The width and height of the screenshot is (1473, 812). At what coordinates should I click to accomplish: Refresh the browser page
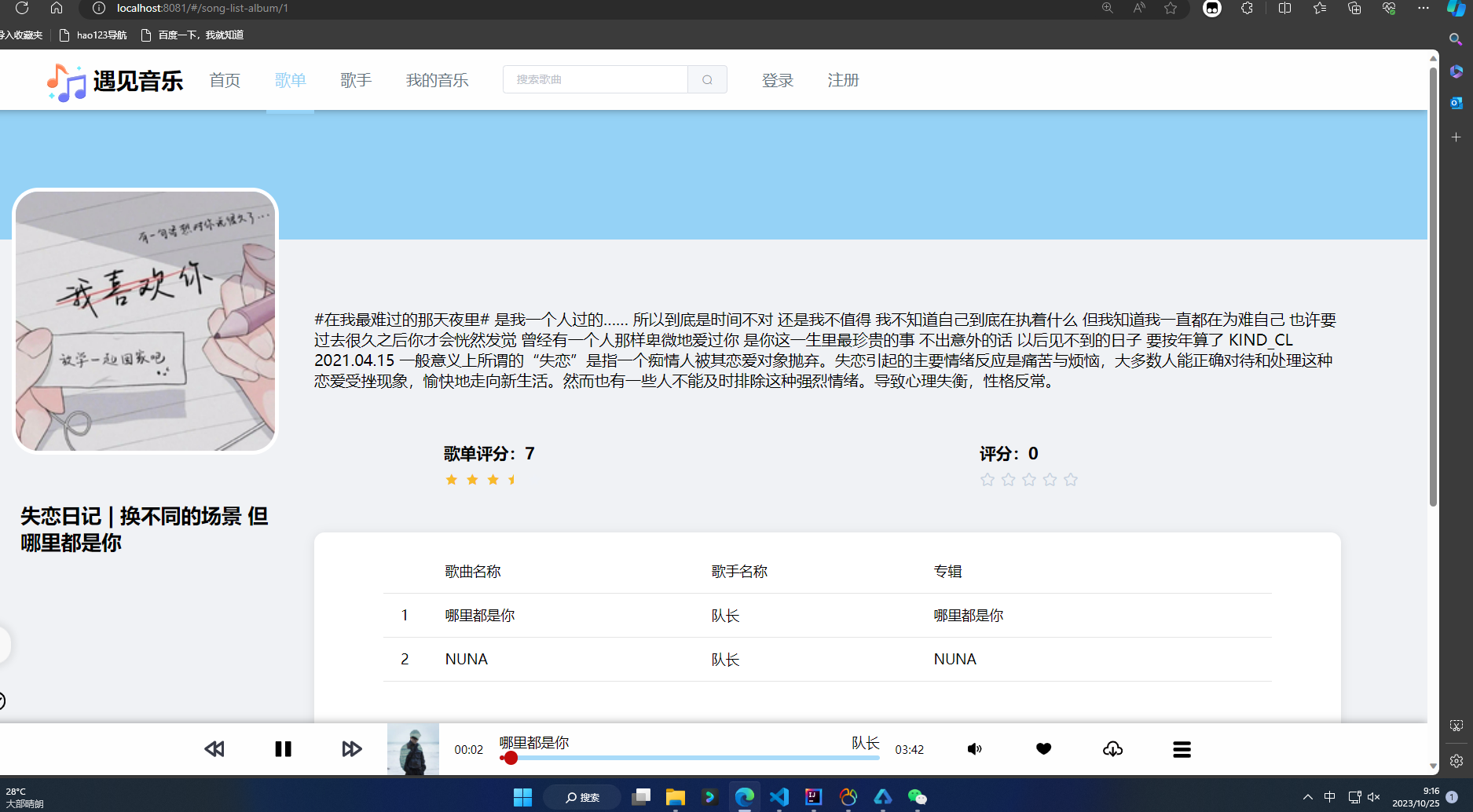22,8
